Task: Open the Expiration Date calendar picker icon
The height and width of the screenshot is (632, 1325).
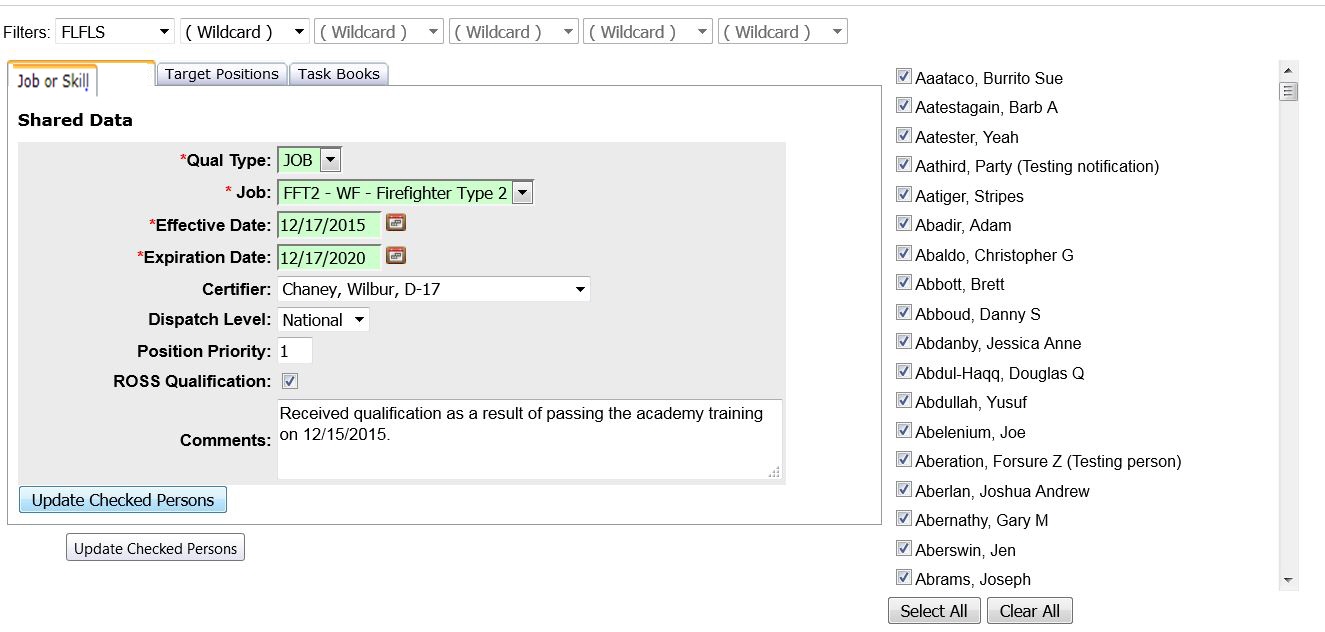Action: tap(396, 255)
